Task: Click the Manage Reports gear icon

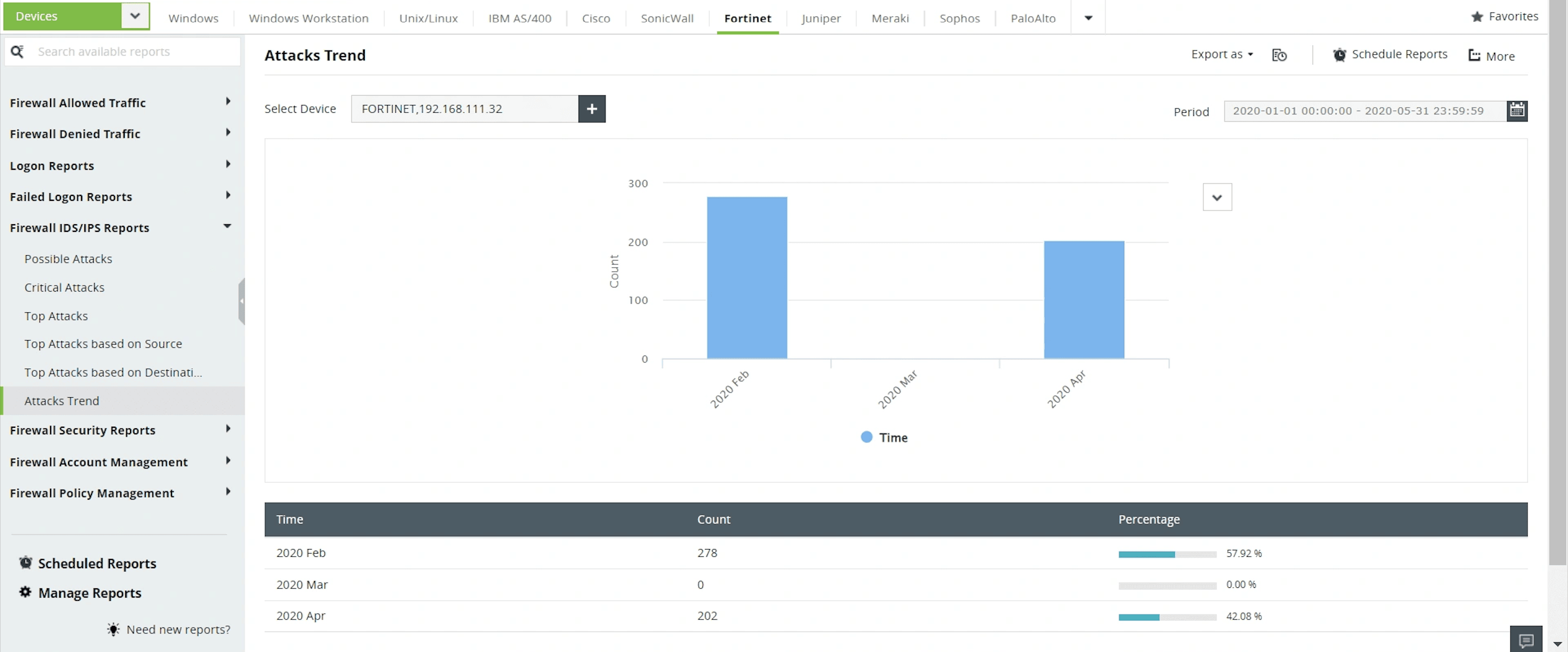Action: 25,592
